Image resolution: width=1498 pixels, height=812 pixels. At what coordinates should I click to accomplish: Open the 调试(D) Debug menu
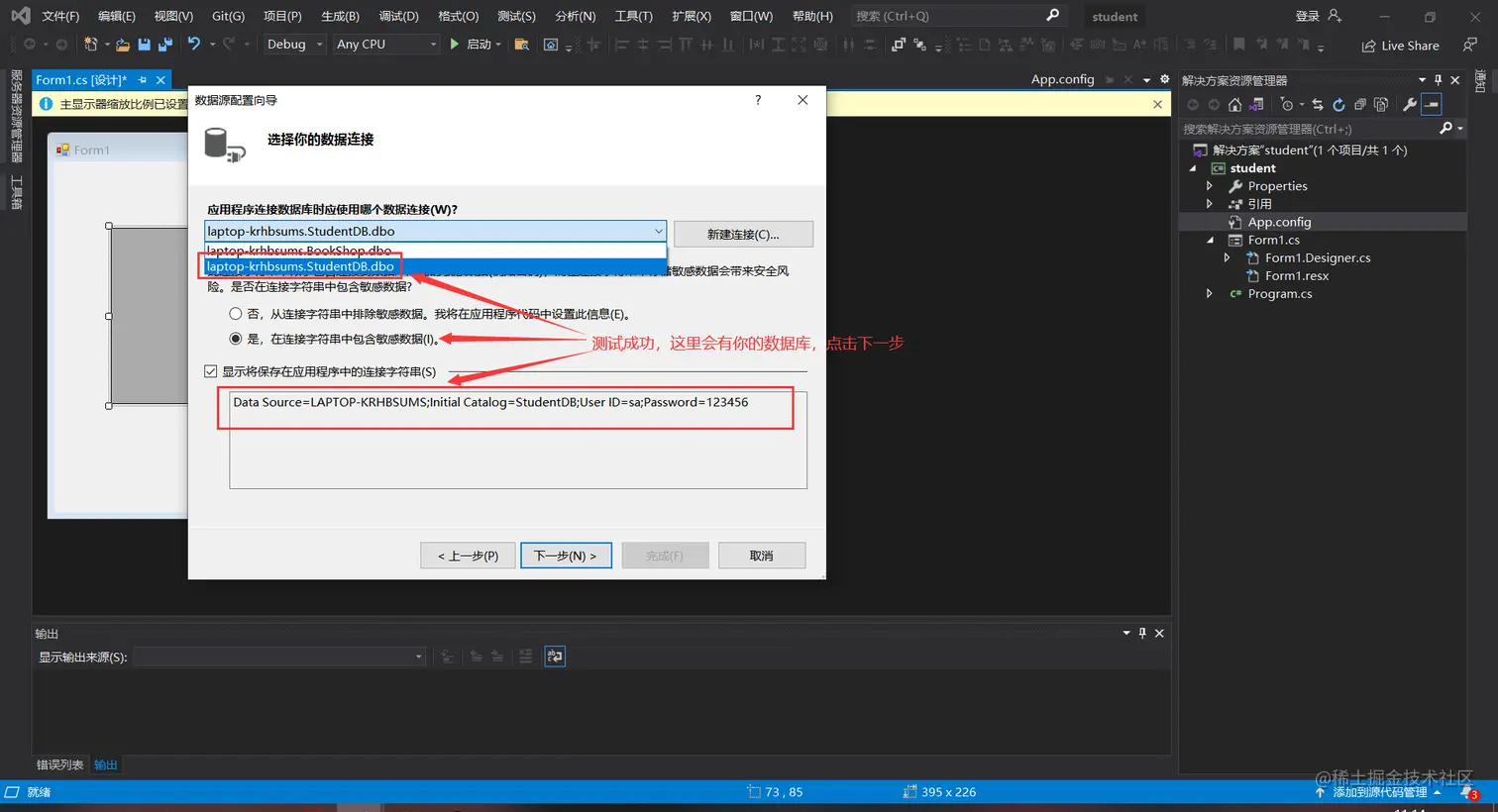point(398,16)
